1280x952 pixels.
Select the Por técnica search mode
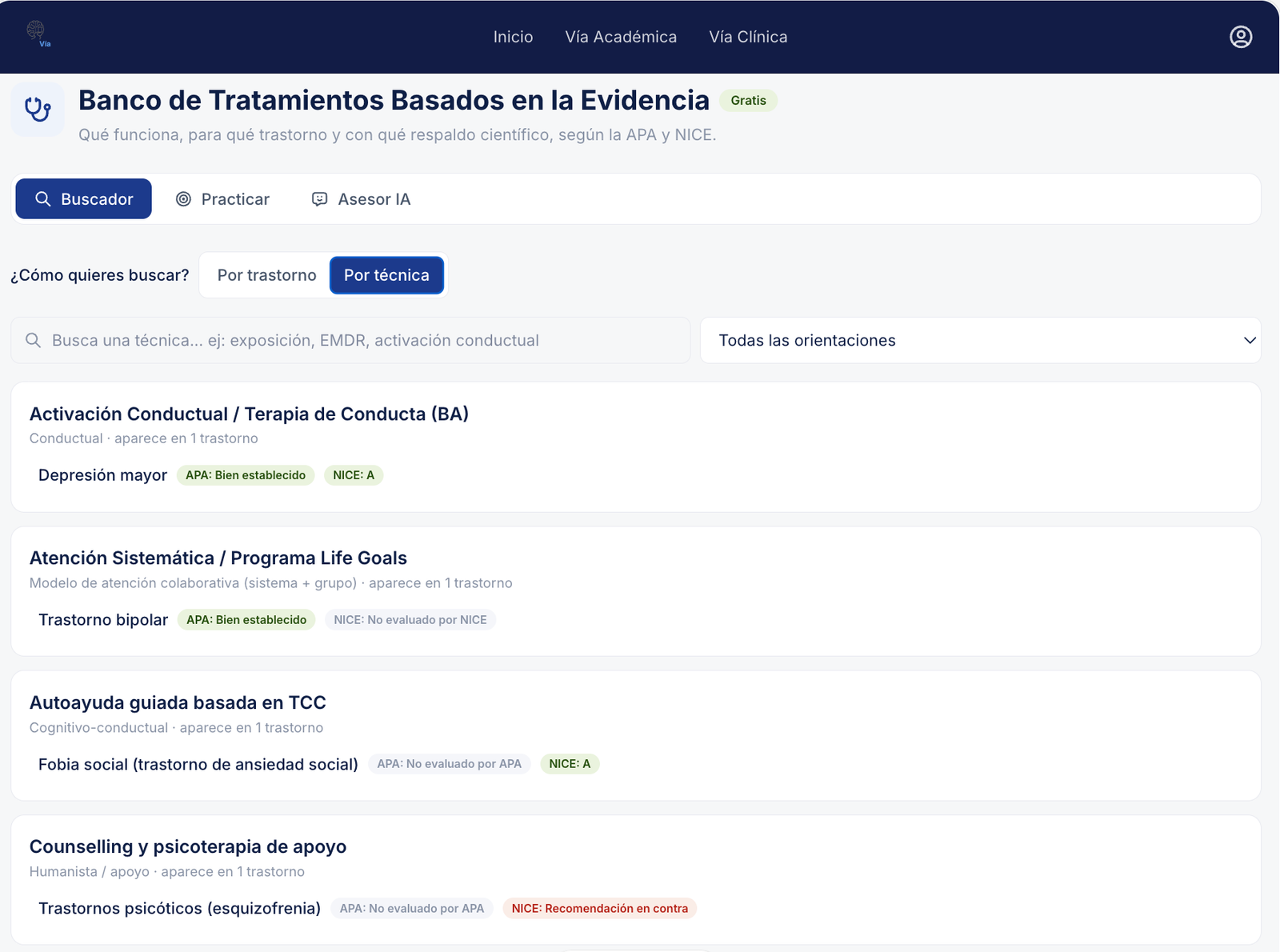coord(387,275)
